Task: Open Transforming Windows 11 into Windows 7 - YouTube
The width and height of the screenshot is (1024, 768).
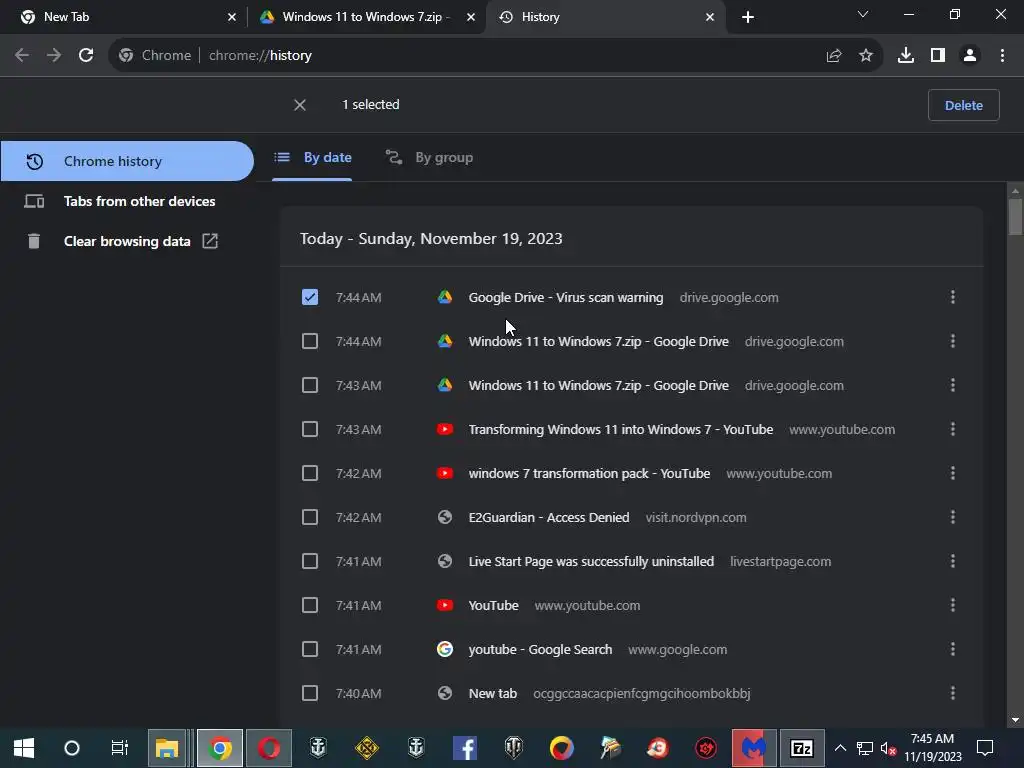Action: click(620, 429)
